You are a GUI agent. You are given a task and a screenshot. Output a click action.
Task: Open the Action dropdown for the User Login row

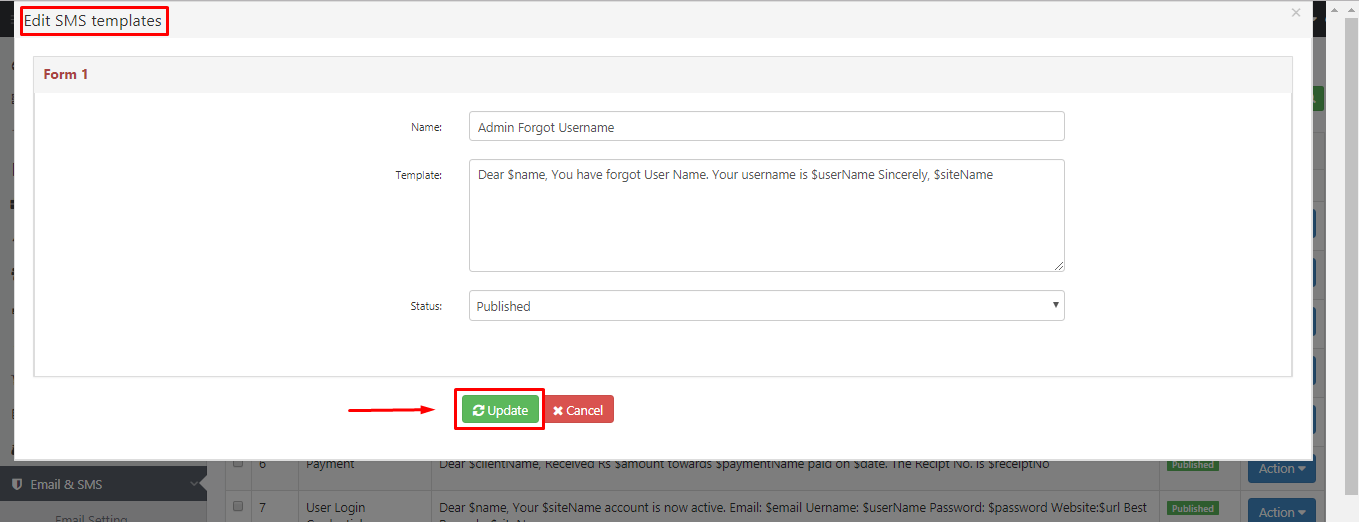coord(1282,510)
